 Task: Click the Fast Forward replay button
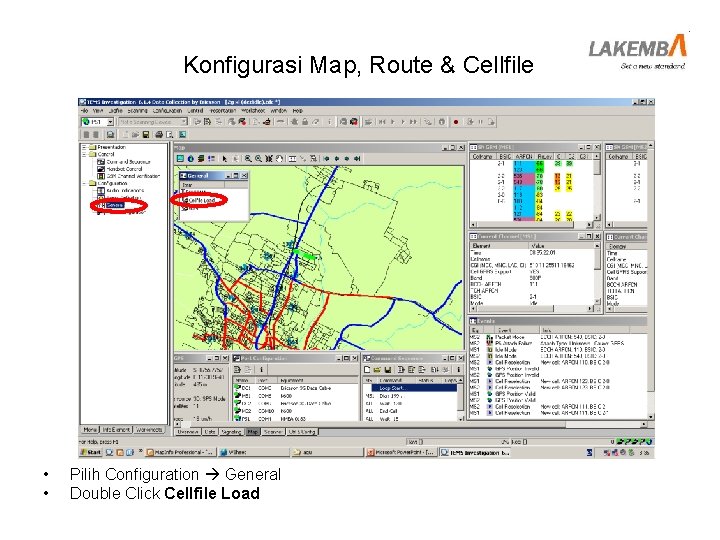[413, 122]
